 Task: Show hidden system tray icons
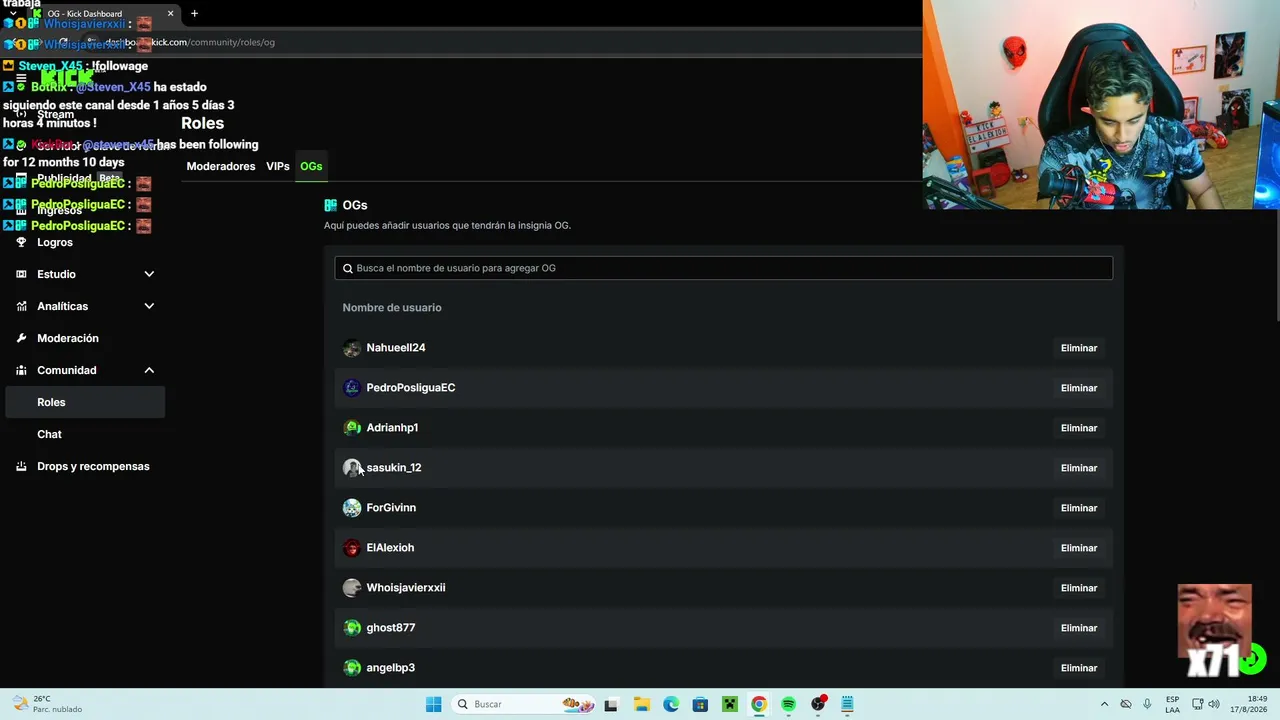point(1104,704)
